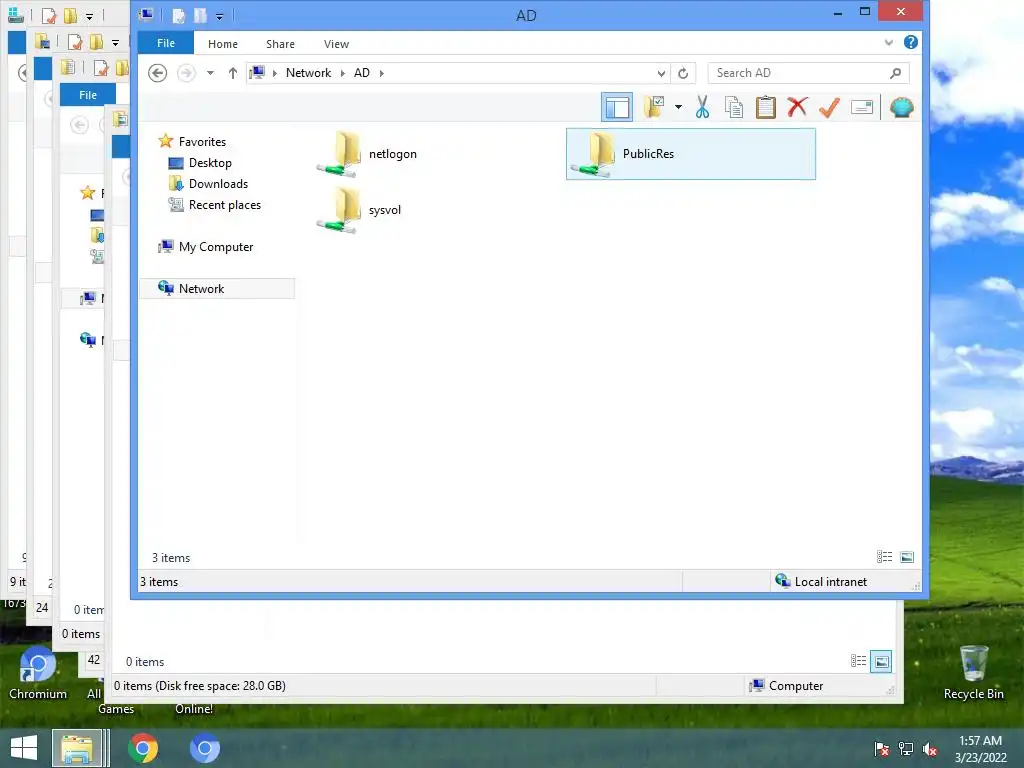Click the network tray icon
The width and height of the screenshot is (1024, 768).
pos(906,748)
